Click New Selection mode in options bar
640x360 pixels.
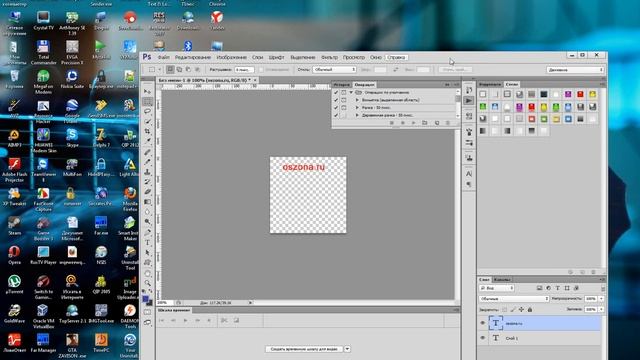tap(170, 70)
